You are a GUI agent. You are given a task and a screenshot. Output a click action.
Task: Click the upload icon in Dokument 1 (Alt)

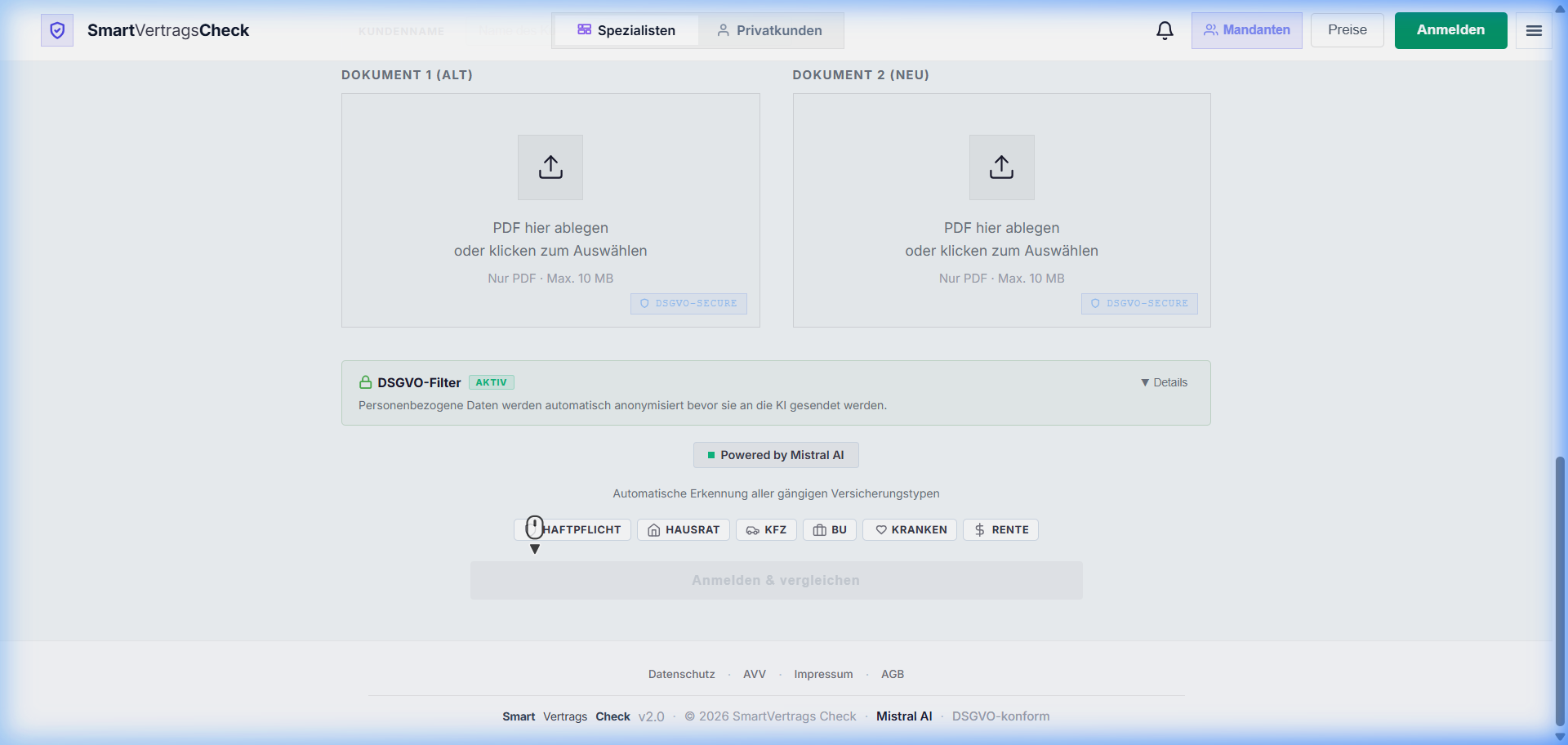click(550, 167)
